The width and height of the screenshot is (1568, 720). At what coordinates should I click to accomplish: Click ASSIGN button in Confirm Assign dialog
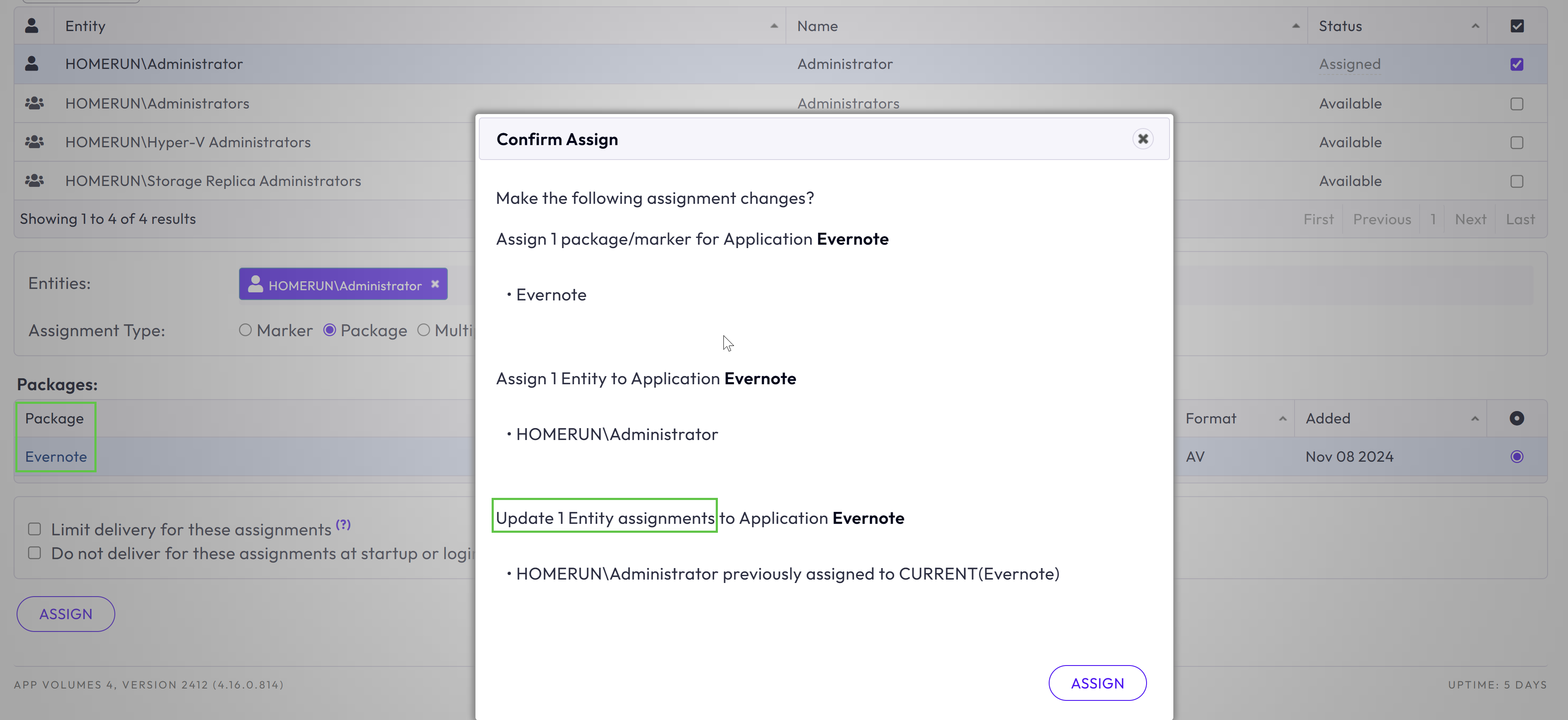[x=1097, y=683]
